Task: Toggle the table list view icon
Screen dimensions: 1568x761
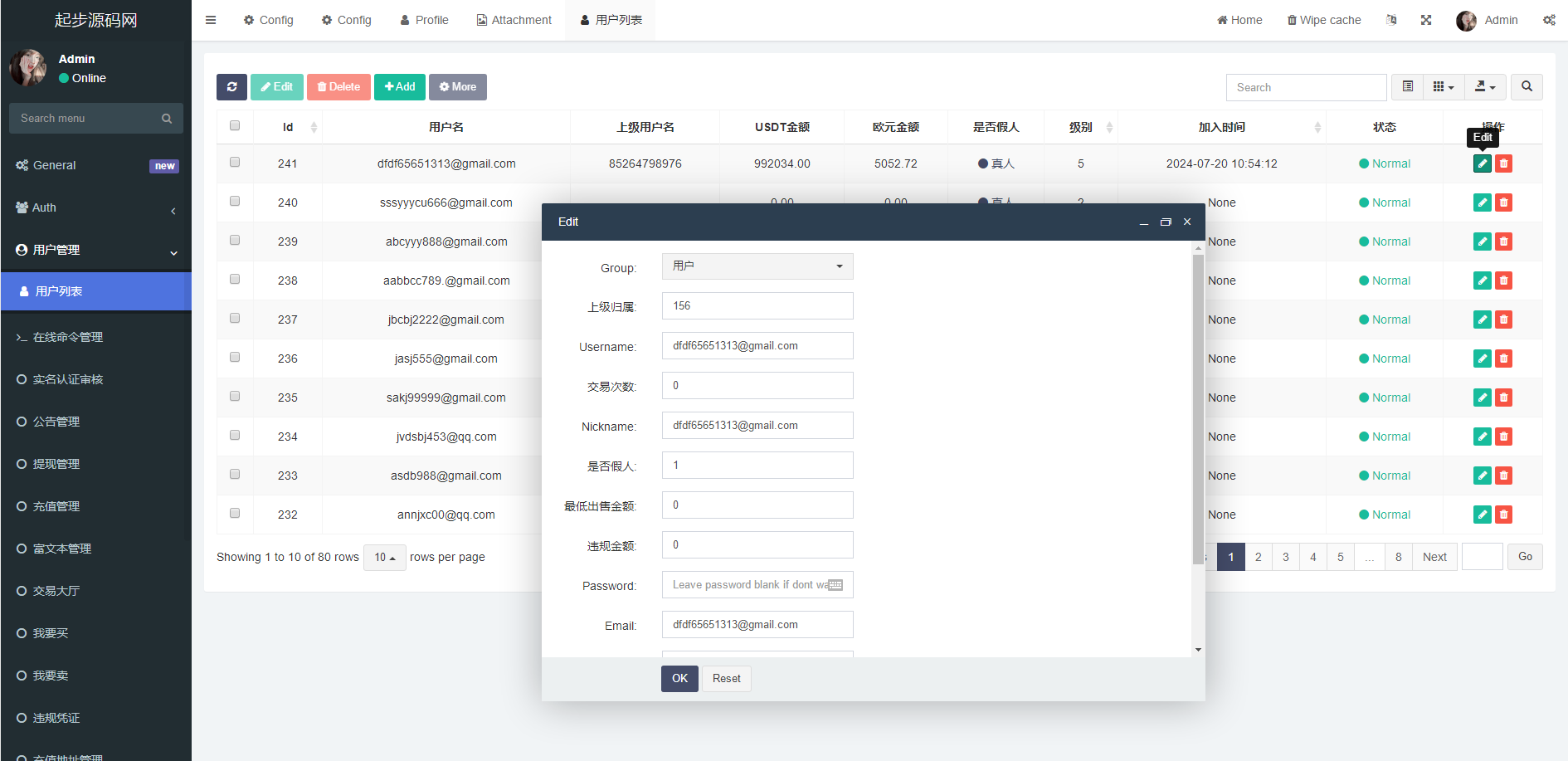Action: point(1407,87)
